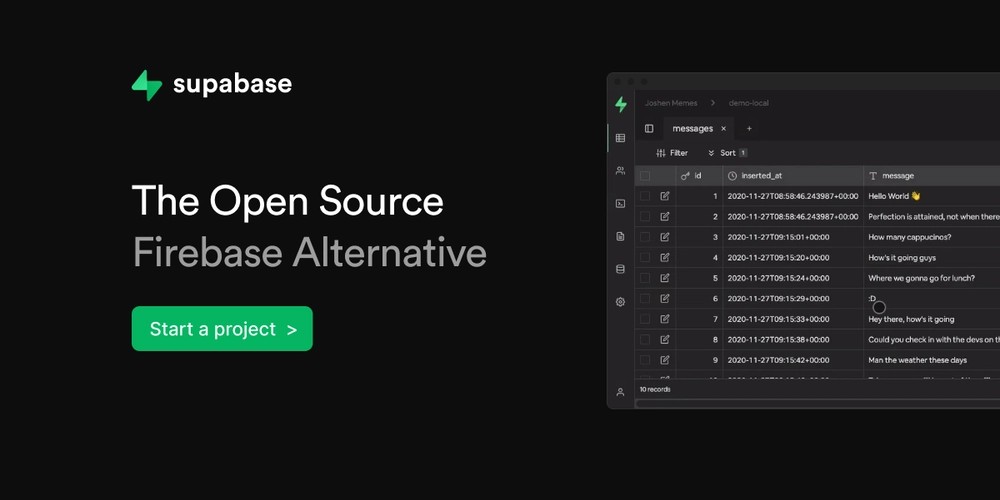The width and height of the screenshot is (1000, 500).
Task: Check the checkbox for row id 5
Action: pos(645,277)
